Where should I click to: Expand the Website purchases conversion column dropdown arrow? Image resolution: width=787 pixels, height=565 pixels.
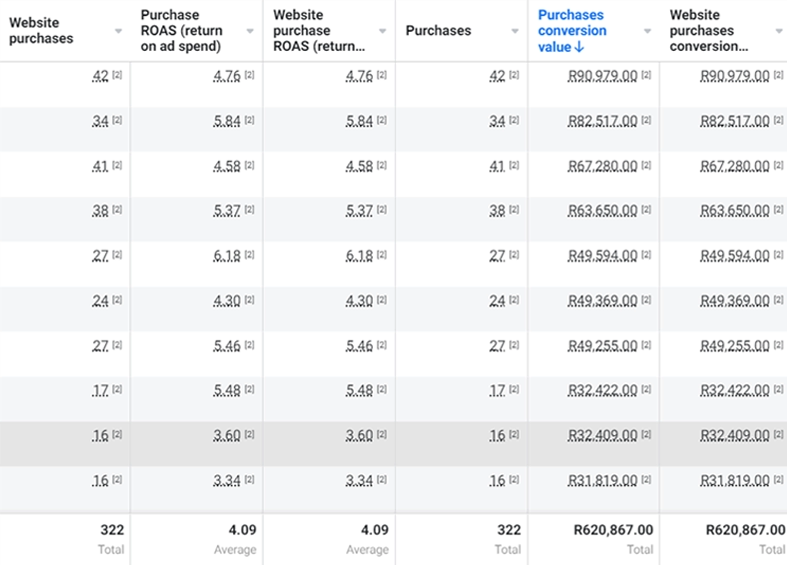pyautogui.click(x=778, y=31)
